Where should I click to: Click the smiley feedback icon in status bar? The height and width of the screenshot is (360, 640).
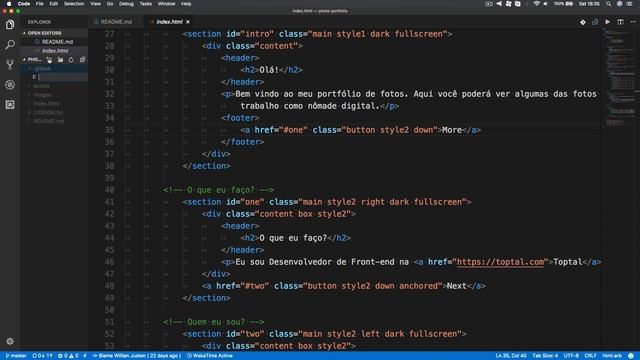[631, 356]
